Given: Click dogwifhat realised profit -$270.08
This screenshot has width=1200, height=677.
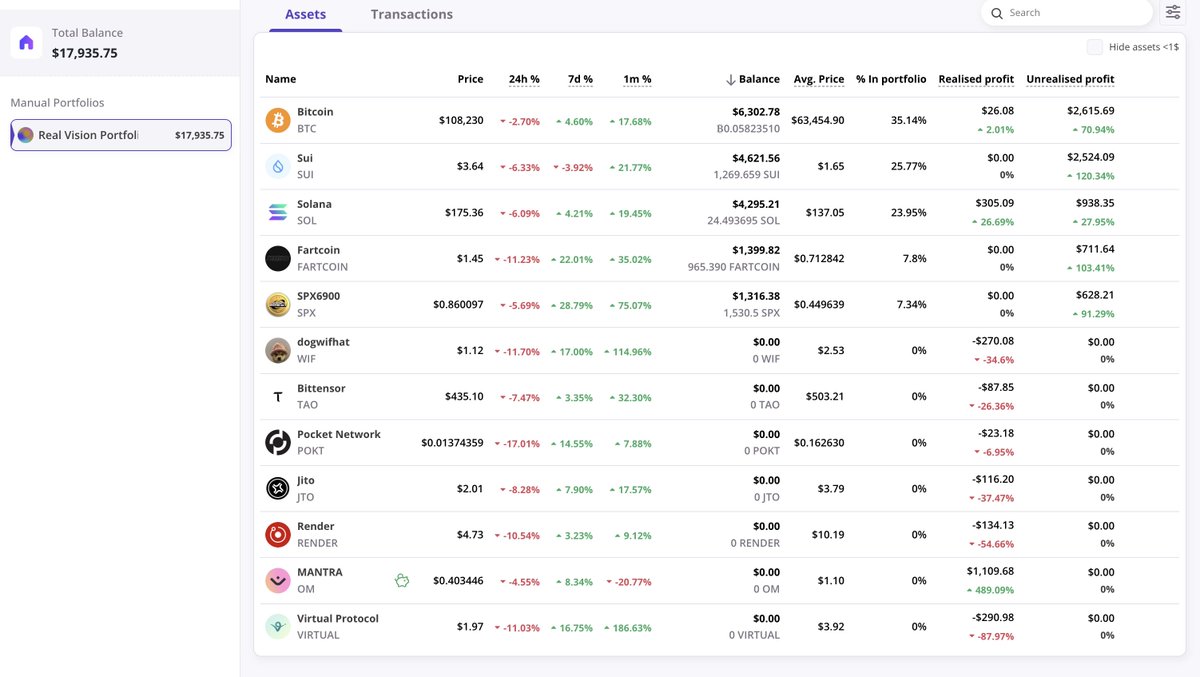Looking at the screenshot, I should coord(994,342).
